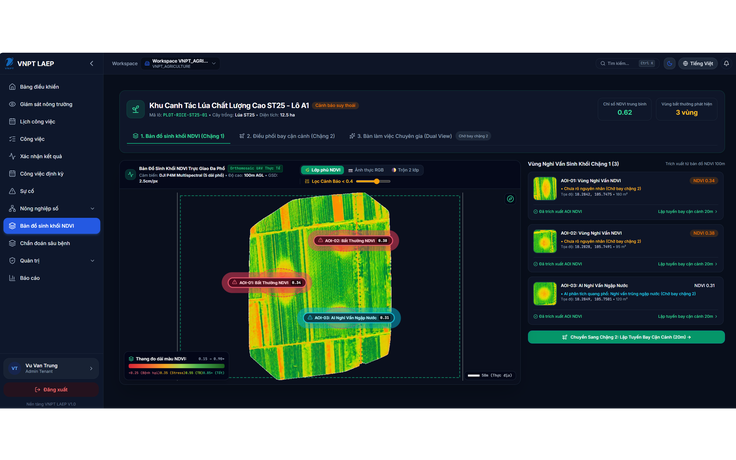Screen dimensions: 736x460
Task: Click the Nông nghiệp số icon
Action: tap(12, 208)
